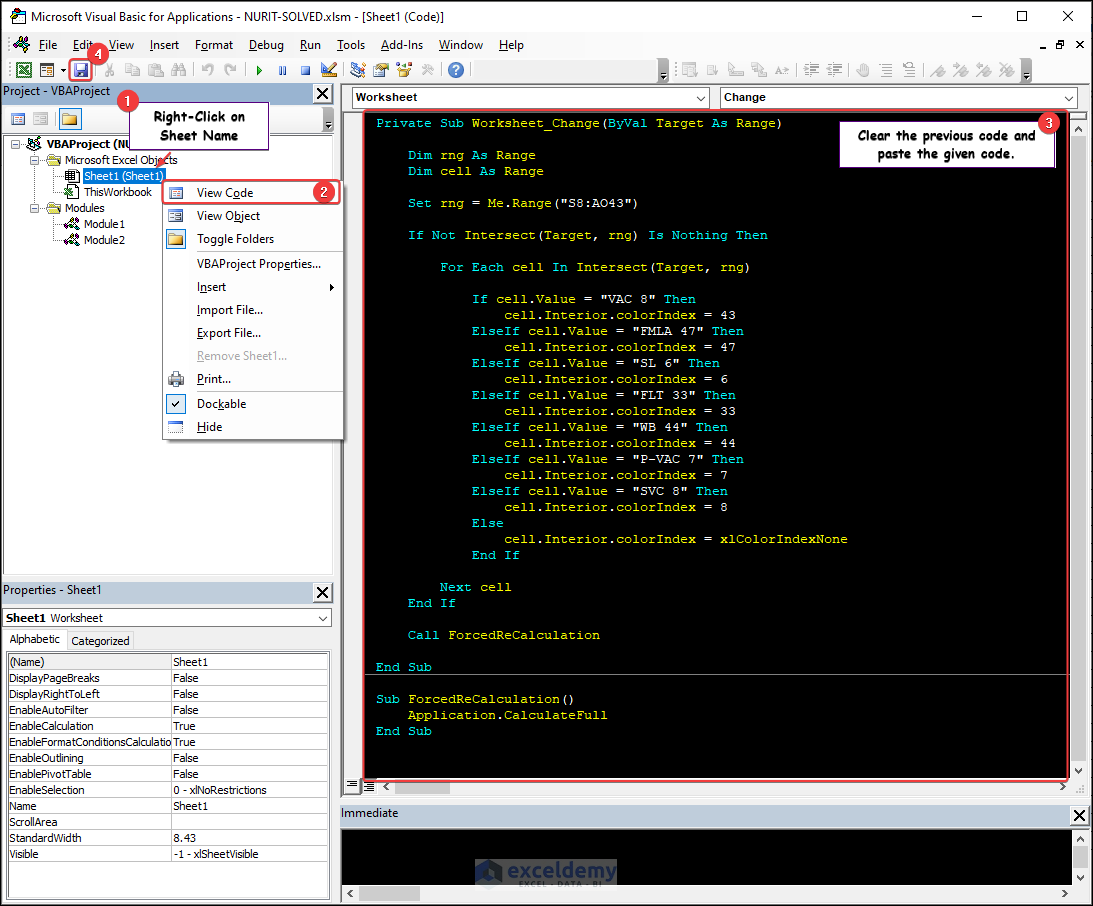Toggle Folders button in Project panel toolbar

[69, 119]
